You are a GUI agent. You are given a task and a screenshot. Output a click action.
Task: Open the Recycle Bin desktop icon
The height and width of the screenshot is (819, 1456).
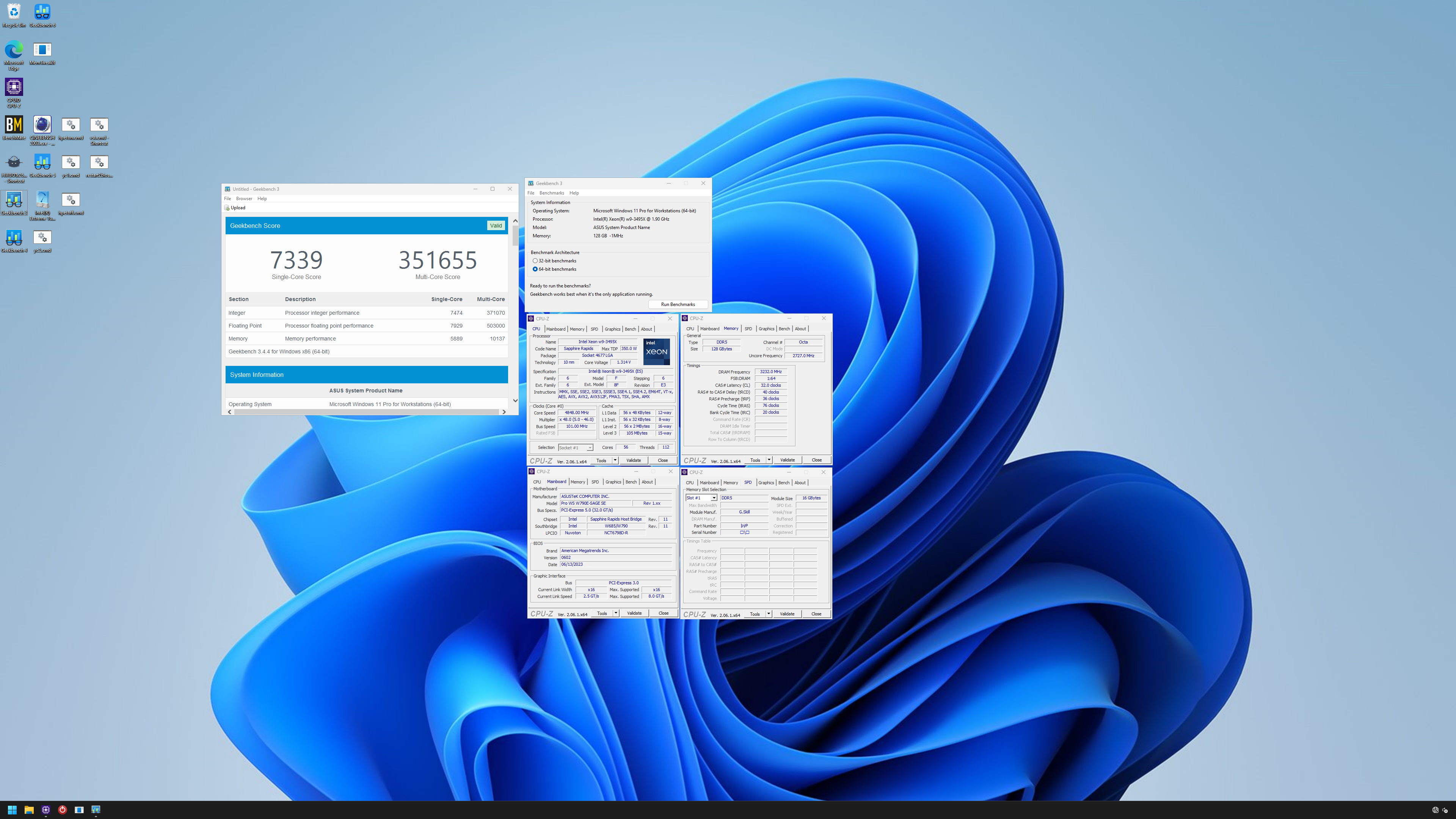click(x=14, y=15)
